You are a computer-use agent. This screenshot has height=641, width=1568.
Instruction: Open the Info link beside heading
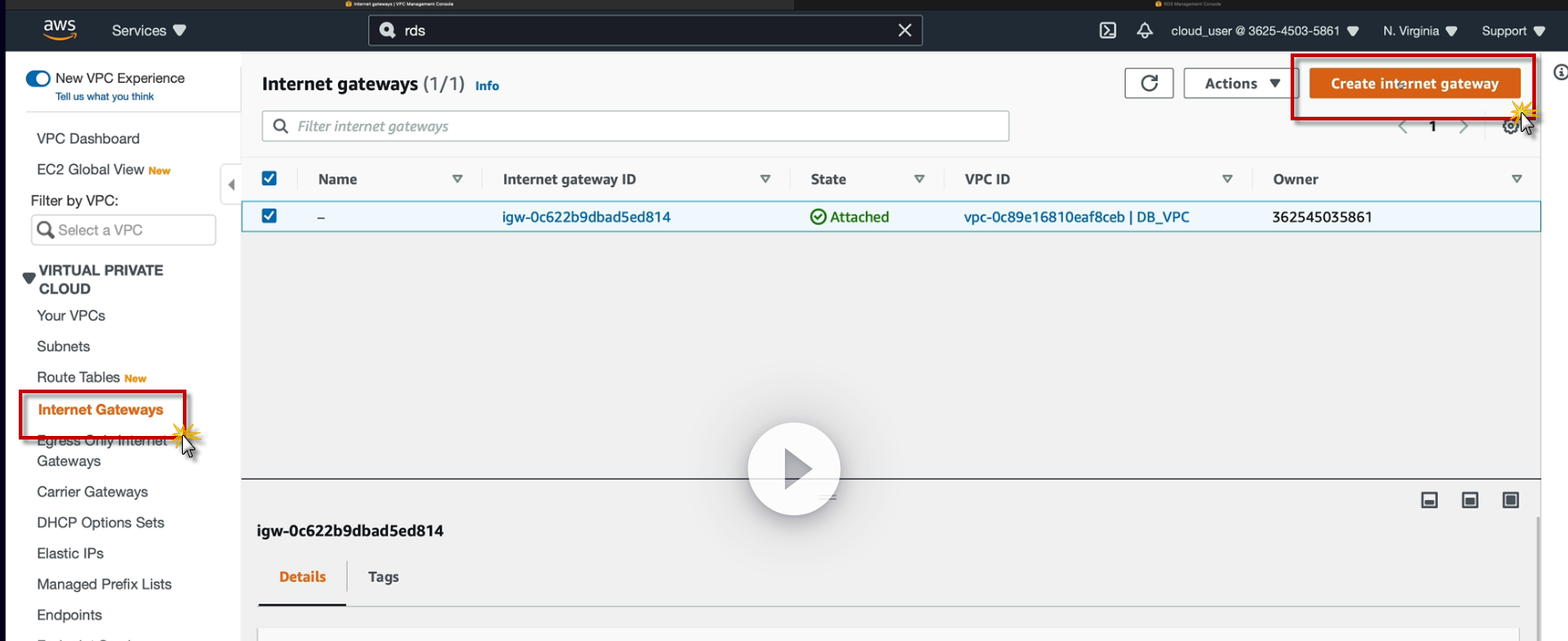coord(487,86)
